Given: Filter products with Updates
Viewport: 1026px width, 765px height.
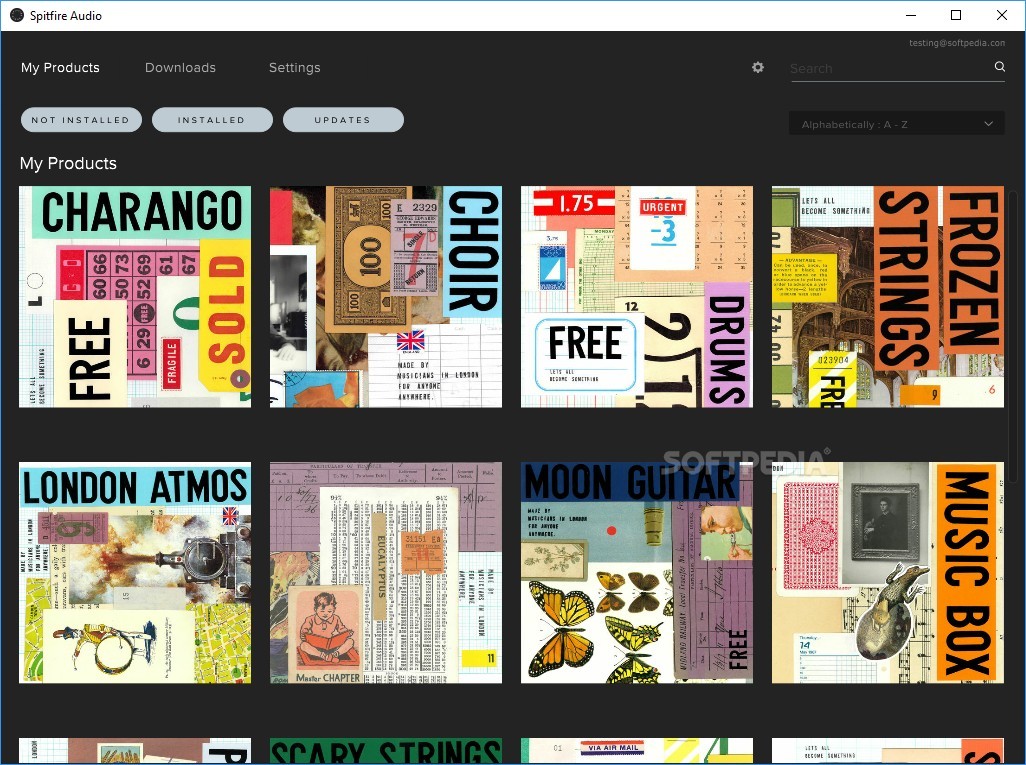Looking at the screenshot, I should 343,120.
